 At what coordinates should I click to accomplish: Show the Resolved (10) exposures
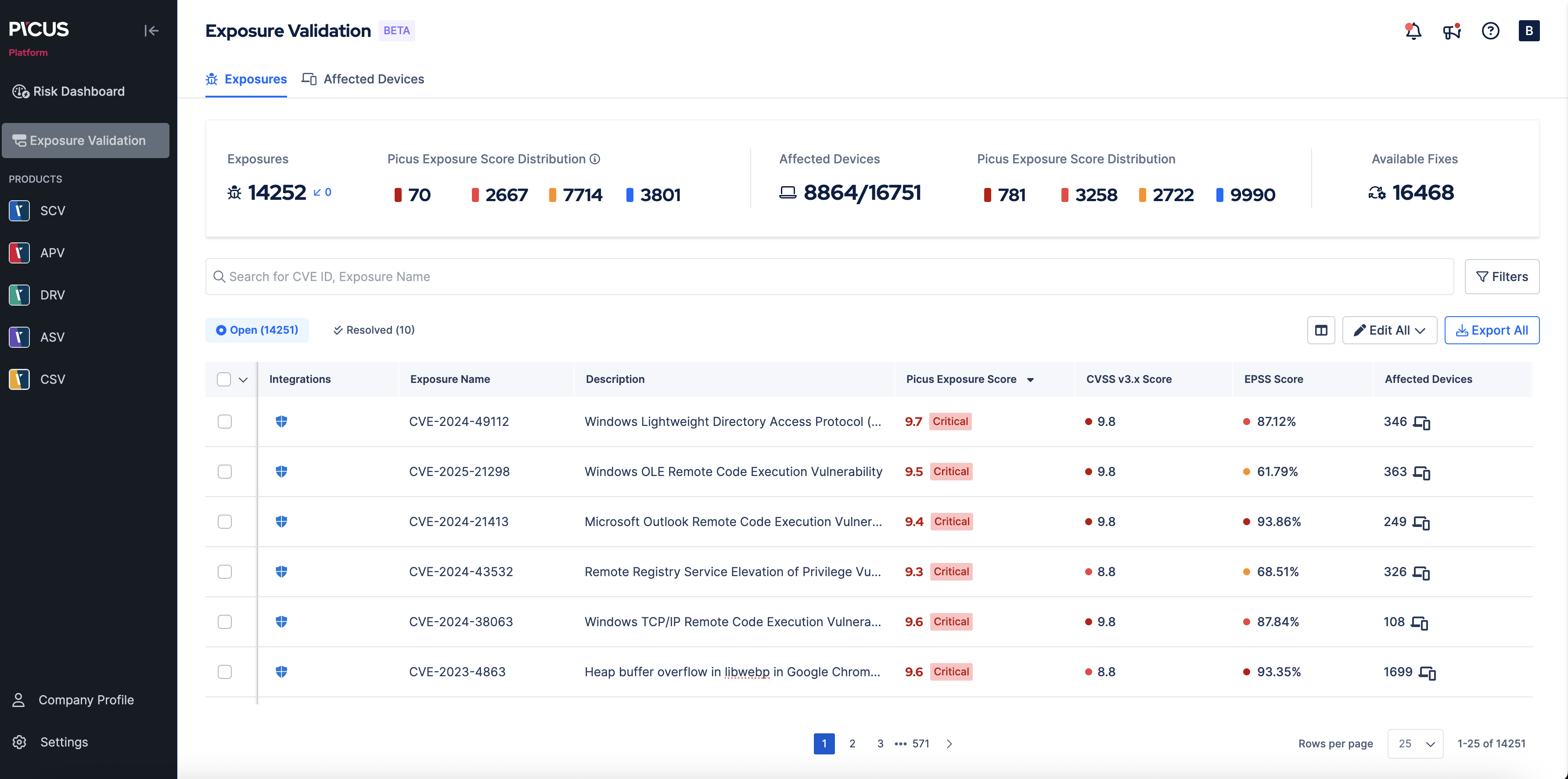click(374, 330)
